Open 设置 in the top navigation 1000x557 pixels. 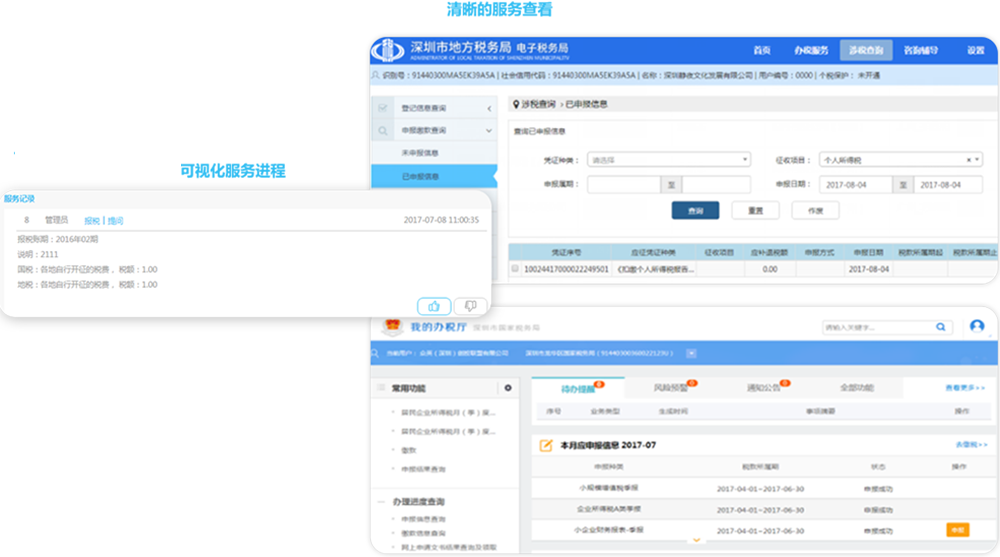click(975, 50)
